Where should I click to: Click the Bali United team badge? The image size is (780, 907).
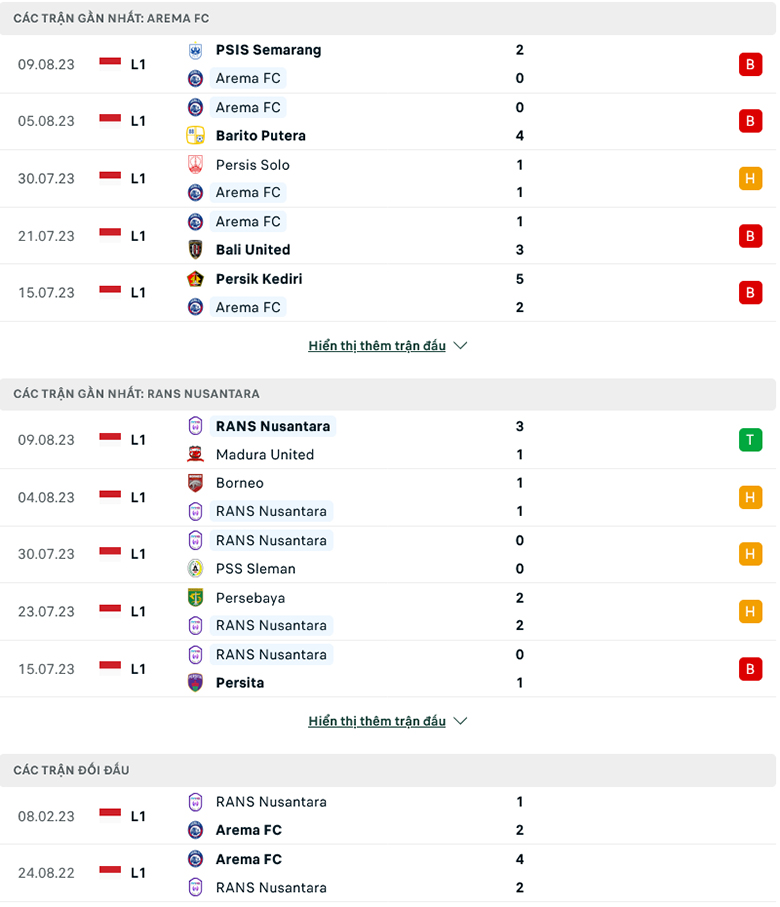[x=195, y=250]
